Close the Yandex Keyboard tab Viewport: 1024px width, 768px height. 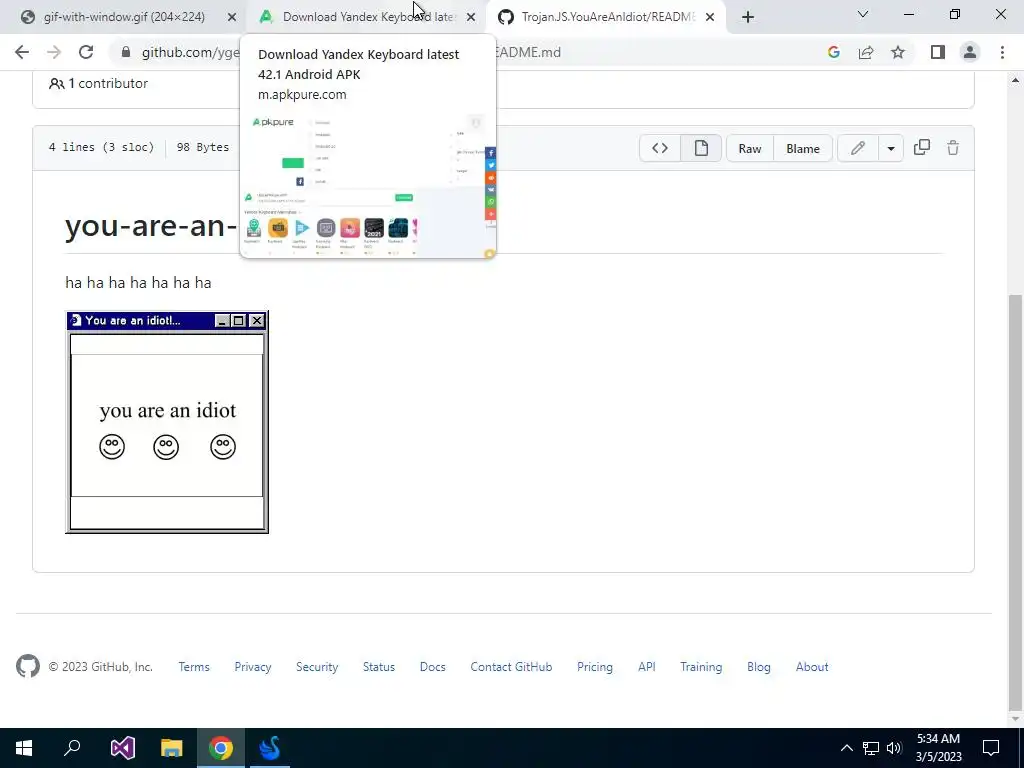[x=471, y=17]
